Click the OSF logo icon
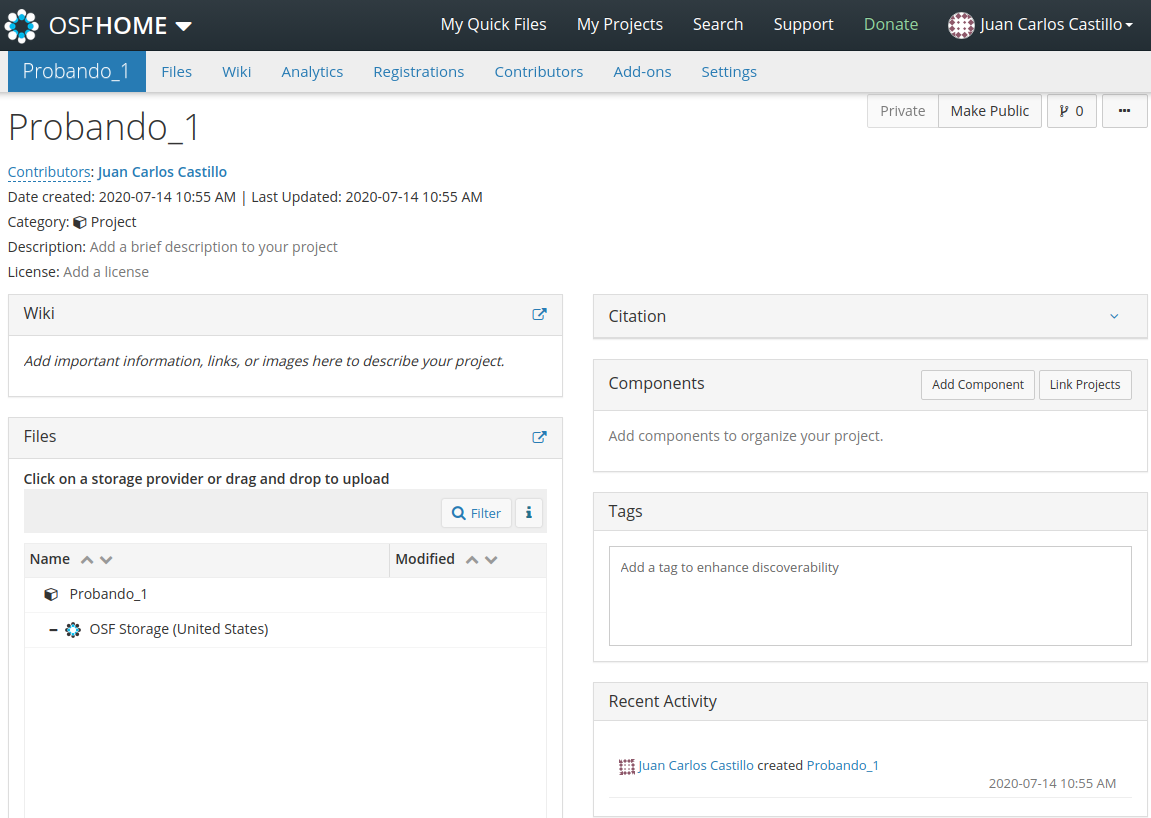Image resolution: width=1151 pixels, height=818 pixels. 21,26
